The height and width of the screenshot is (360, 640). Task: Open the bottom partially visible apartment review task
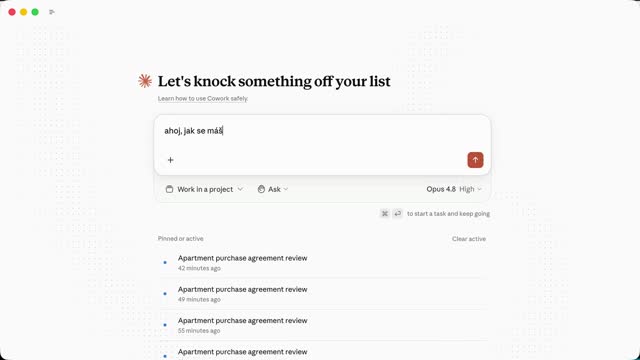pos(323,351)
